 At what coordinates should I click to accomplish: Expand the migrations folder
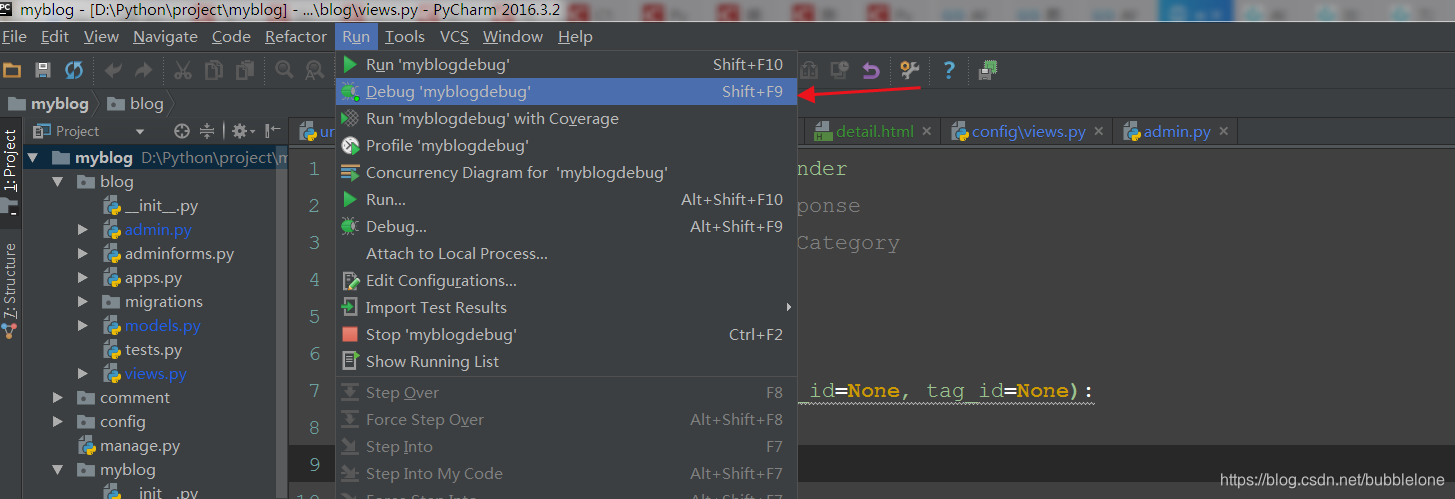click(83, 302)
